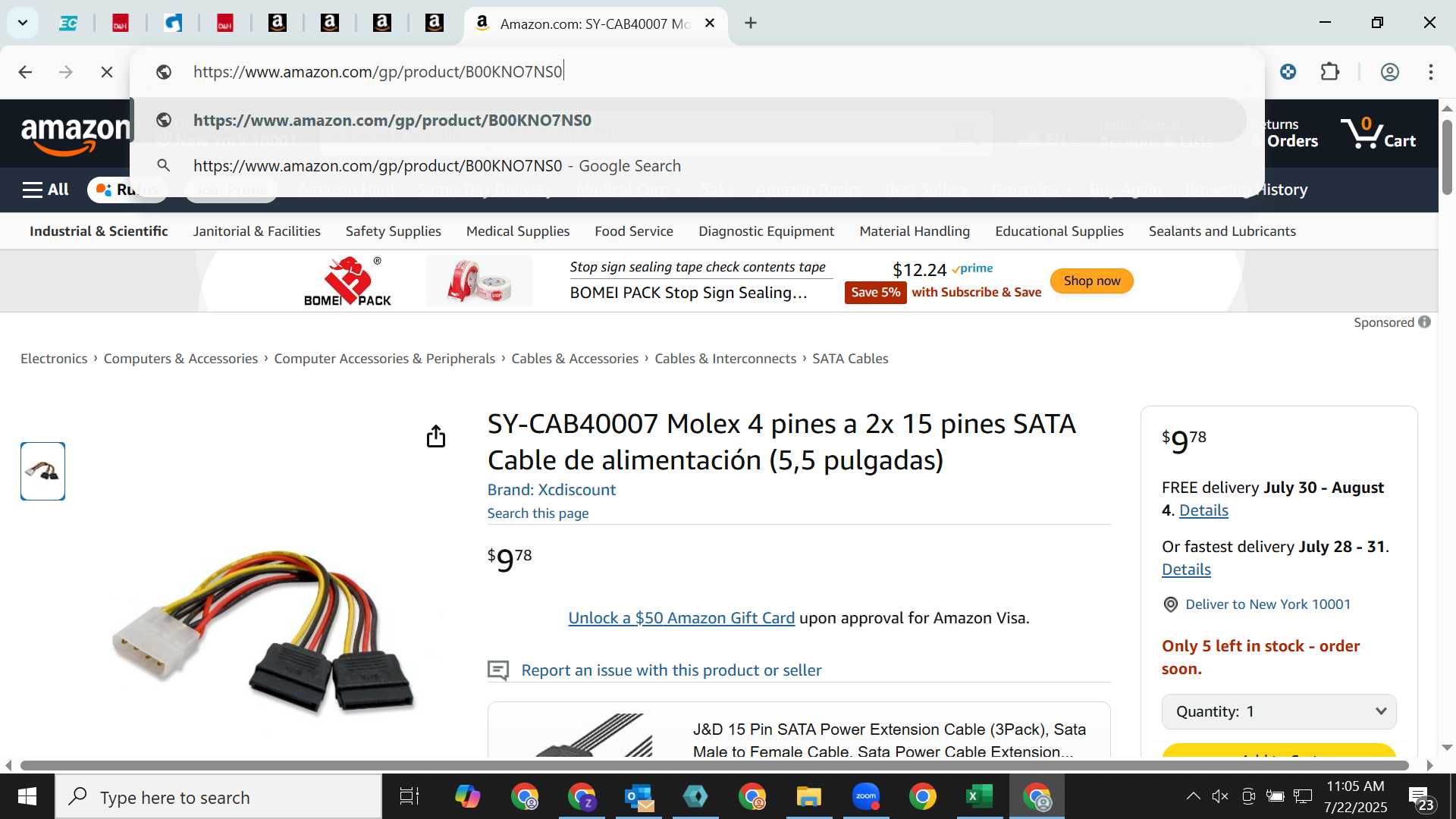The height and width of the screenshot is (819, 1456).
Task: Open the SATA Cables breadcrumb
Action: point(850,359)
